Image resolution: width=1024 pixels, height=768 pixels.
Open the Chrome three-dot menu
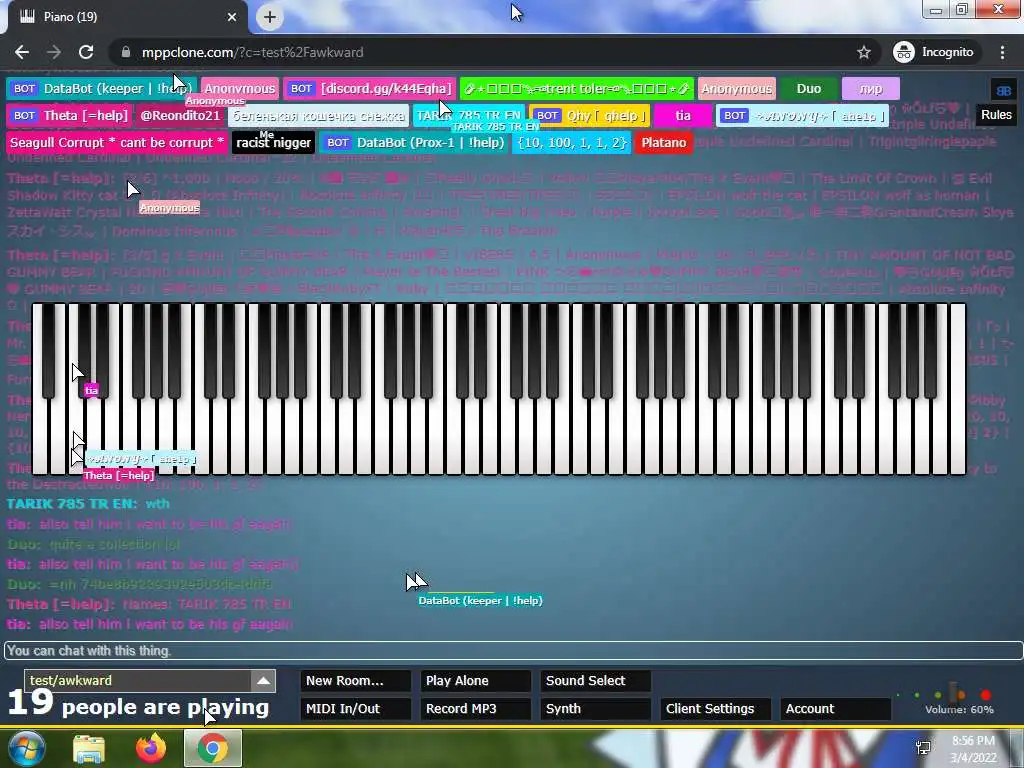point(1002,52)
